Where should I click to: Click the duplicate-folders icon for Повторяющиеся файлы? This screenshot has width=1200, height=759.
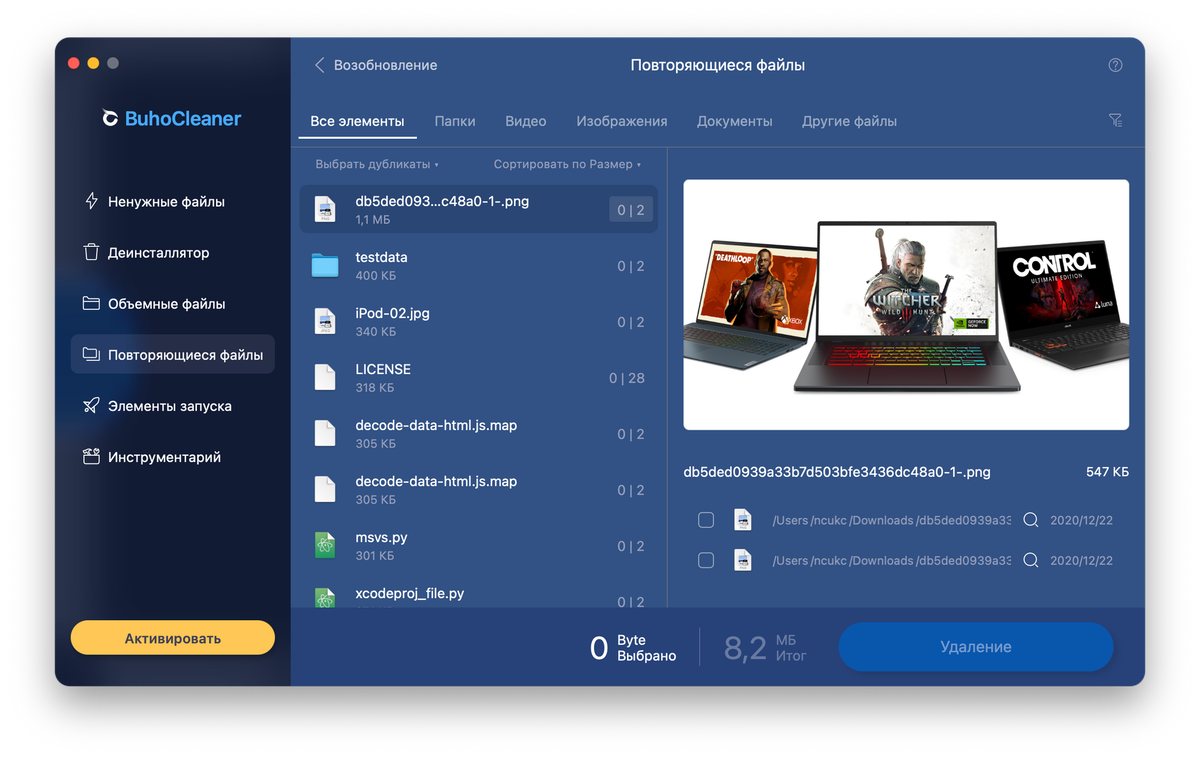click(x=91, y=354)
